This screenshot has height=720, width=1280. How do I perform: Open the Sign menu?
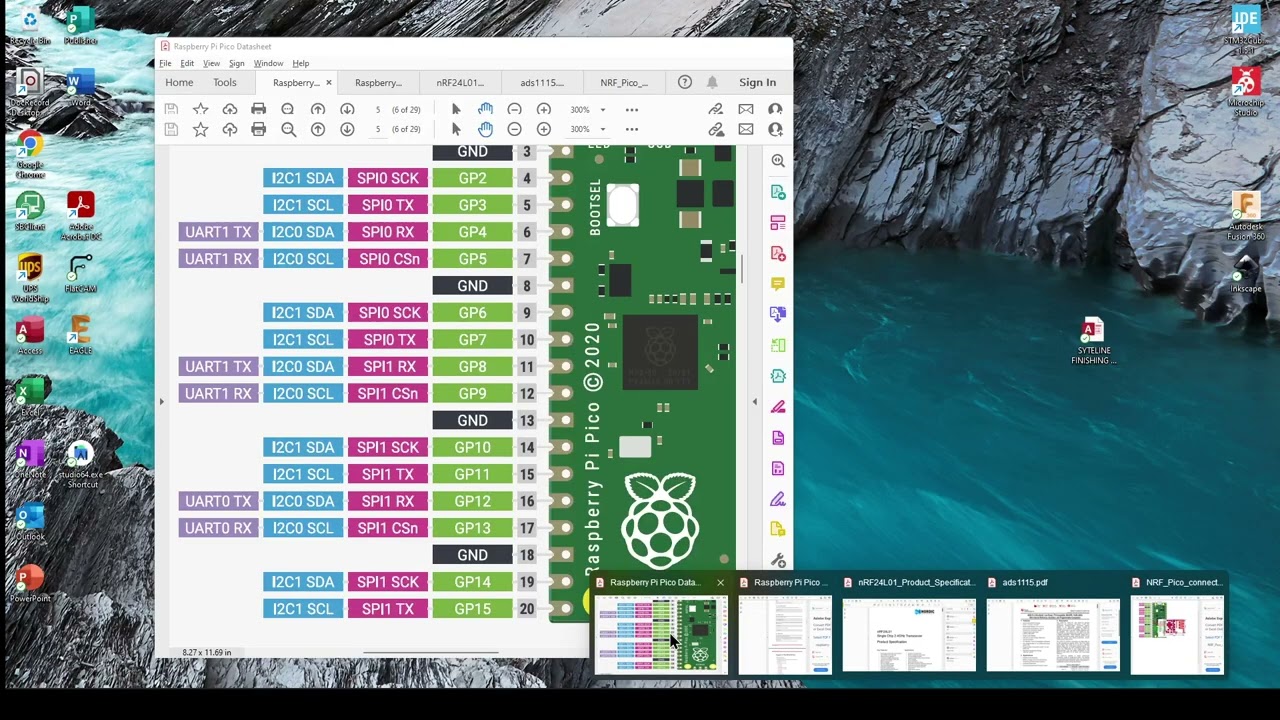tap(236, 63)
